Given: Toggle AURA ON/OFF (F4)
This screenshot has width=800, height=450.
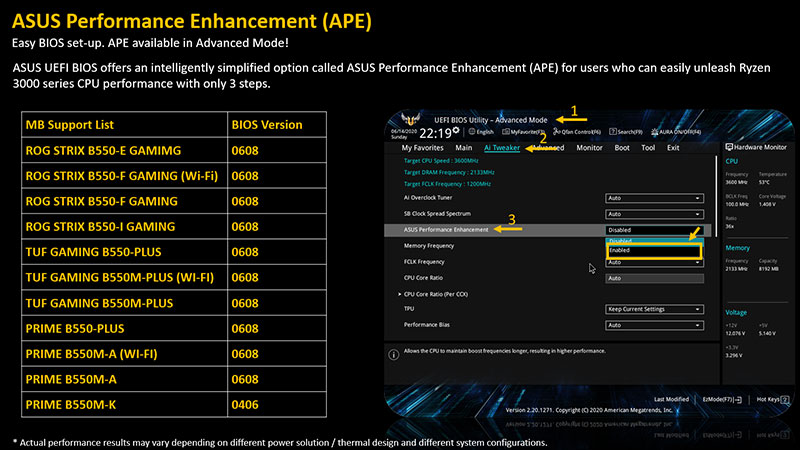Looking at the screenshot, I should pos(653,132).
